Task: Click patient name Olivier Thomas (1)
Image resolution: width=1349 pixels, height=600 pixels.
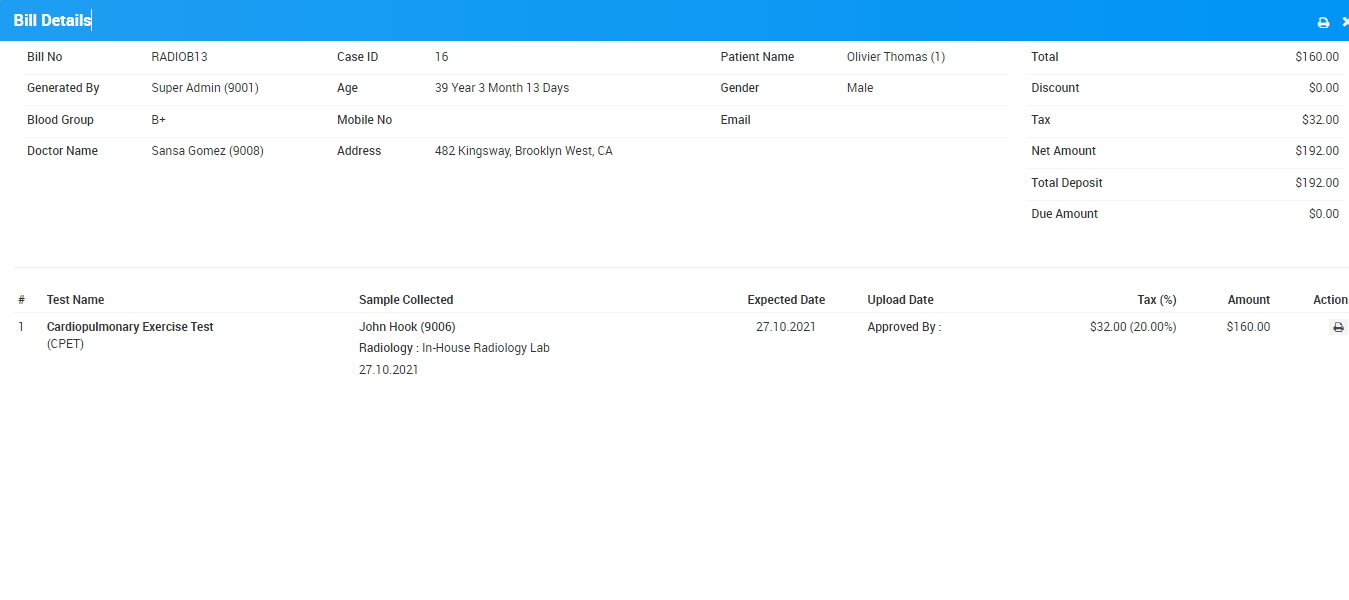Action: [895, 57]
